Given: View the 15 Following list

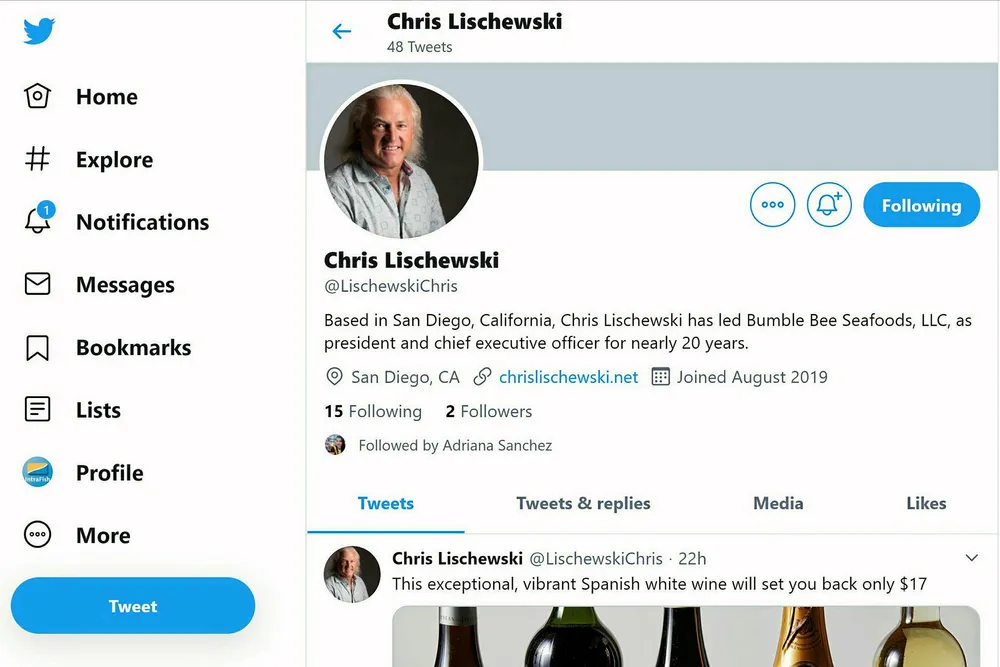Looking at the screenshot, I should coord(373,411).
